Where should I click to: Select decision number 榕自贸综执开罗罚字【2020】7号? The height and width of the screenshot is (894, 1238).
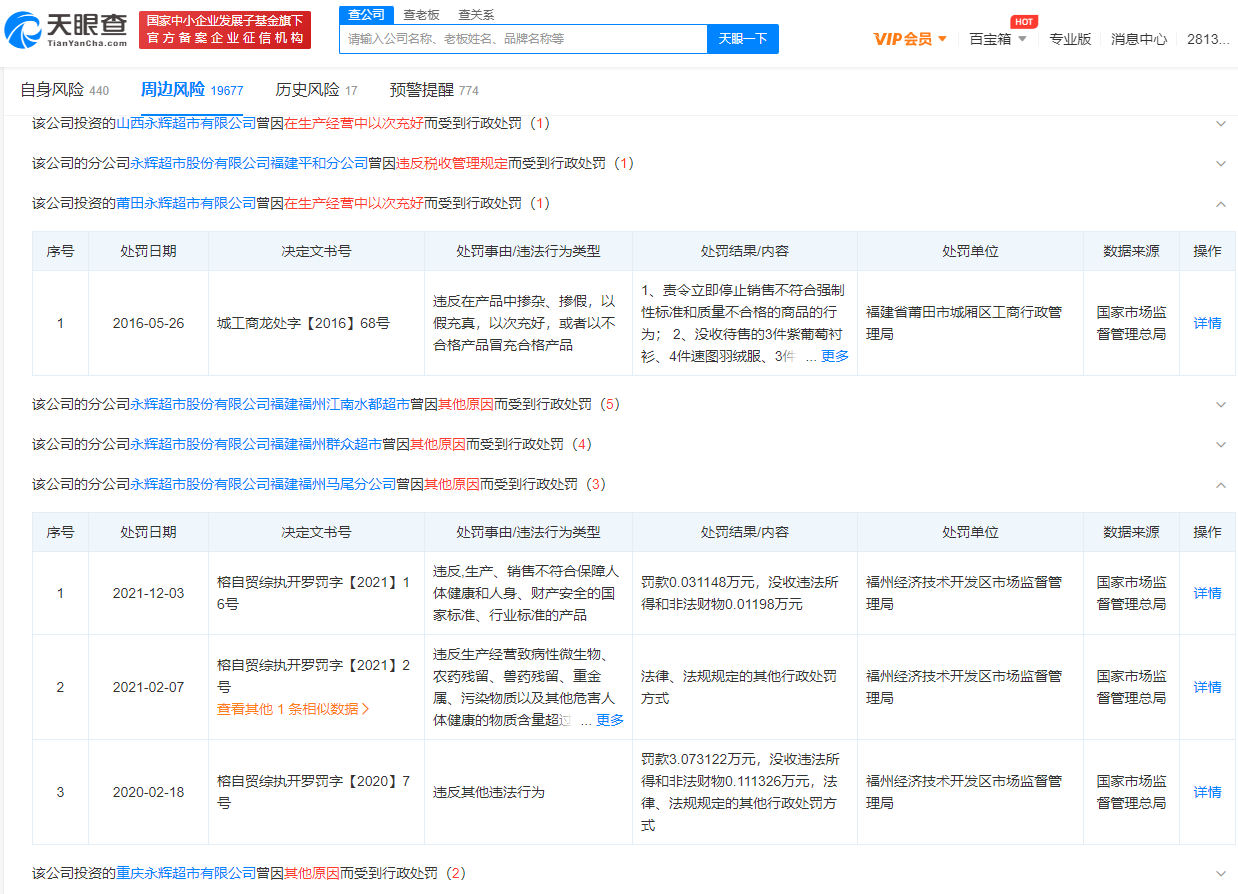(314, 792)
